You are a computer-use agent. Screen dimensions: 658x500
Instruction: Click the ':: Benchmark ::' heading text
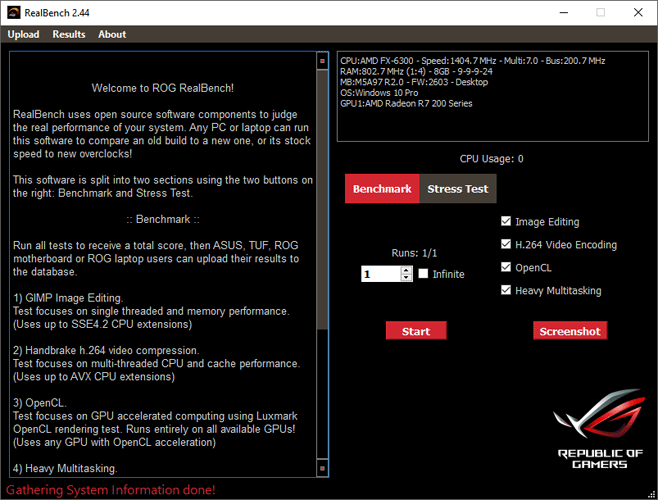(163, 219)
